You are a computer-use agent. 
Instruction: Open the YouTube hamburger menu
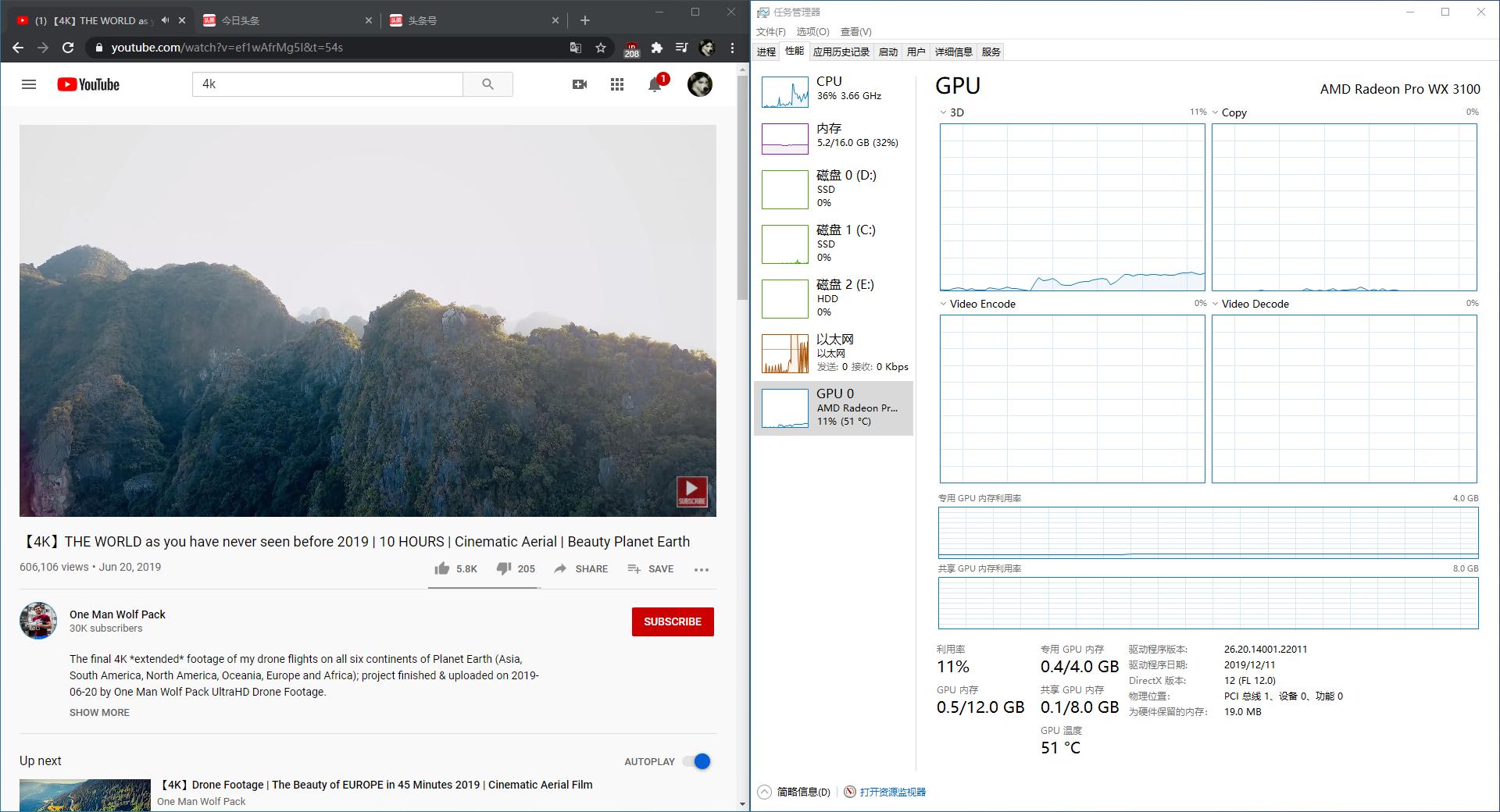pyautogui.click(x=29, y=84)
